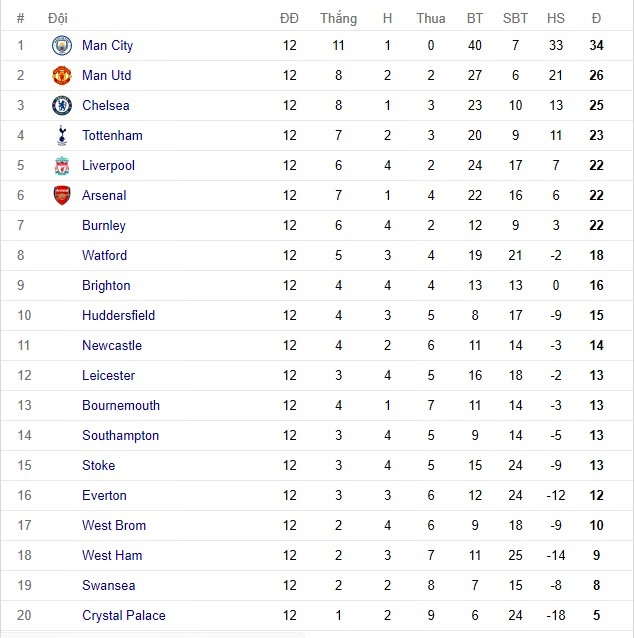
Task: Click the SBT column header
Action: [515, 18]
